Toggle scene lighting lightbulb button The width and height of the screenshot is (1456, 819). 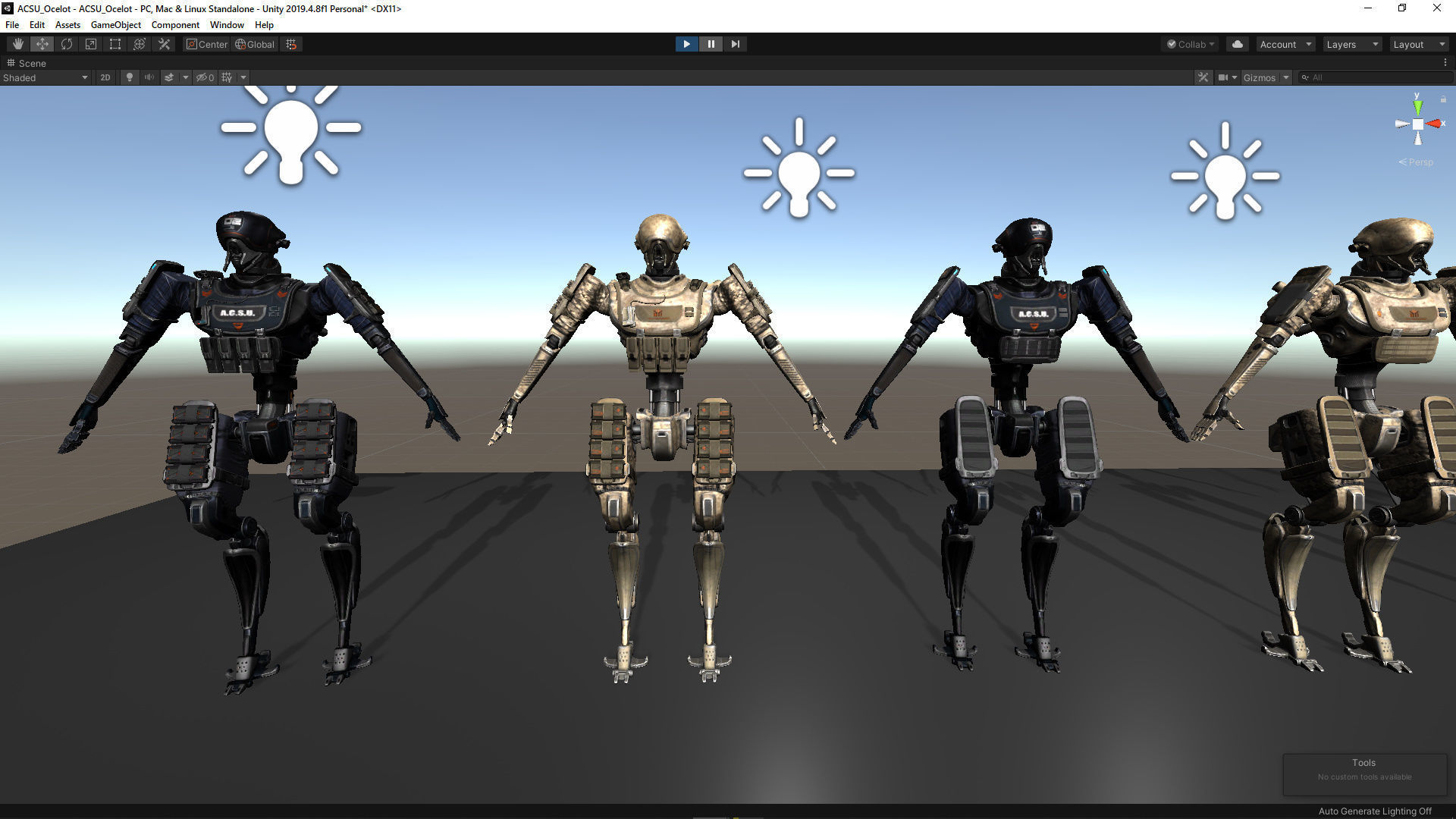click(x=130, y=77)
